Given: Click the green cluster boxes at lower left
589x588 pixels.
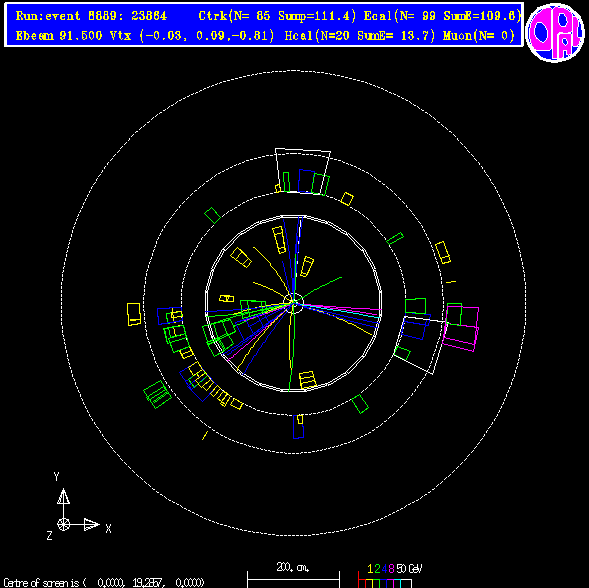Looking at the screenshot, I should coord(157,395).
